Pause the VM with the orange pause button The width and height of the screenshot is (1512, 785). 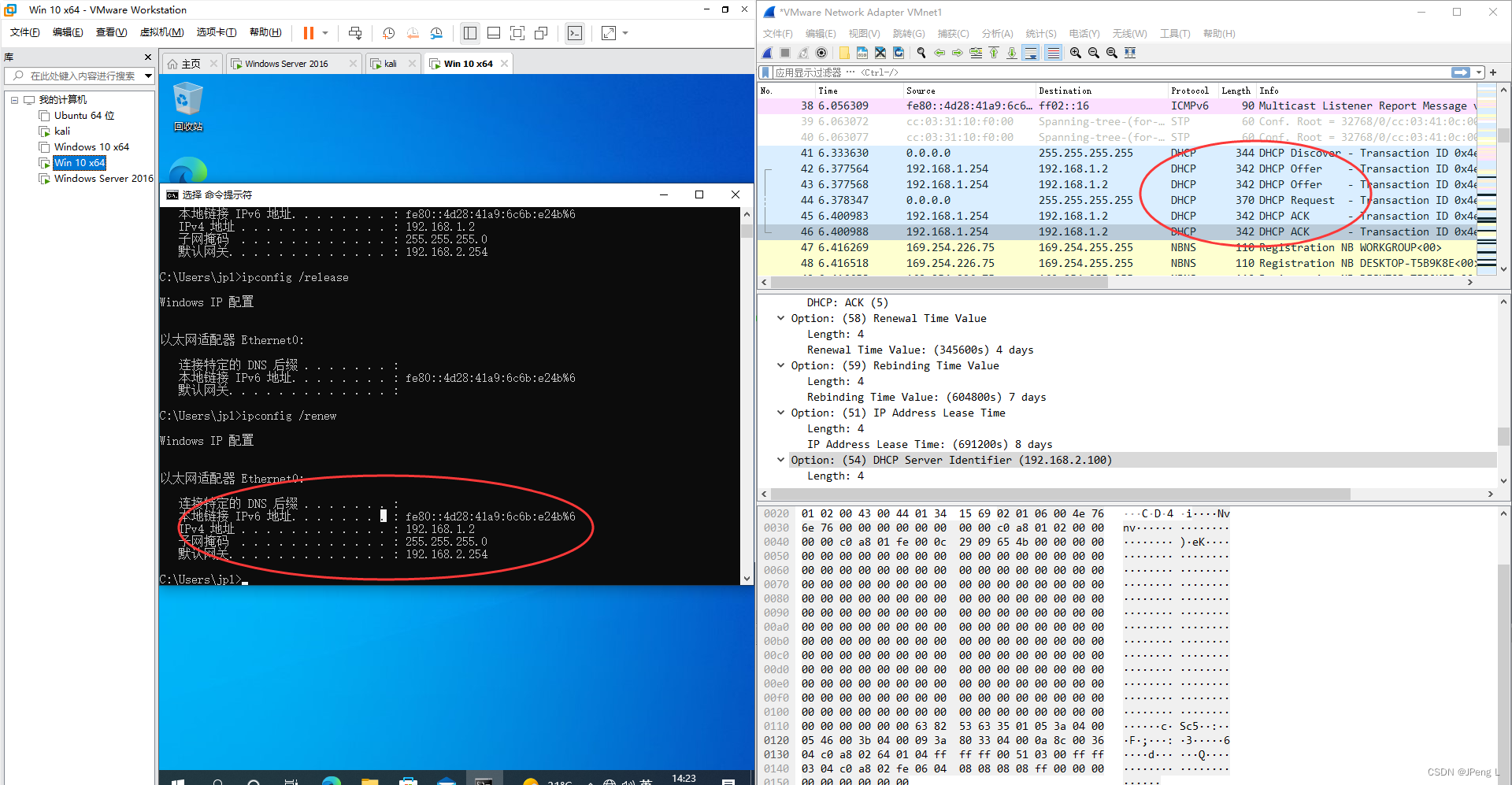click(x=309, y=33)
